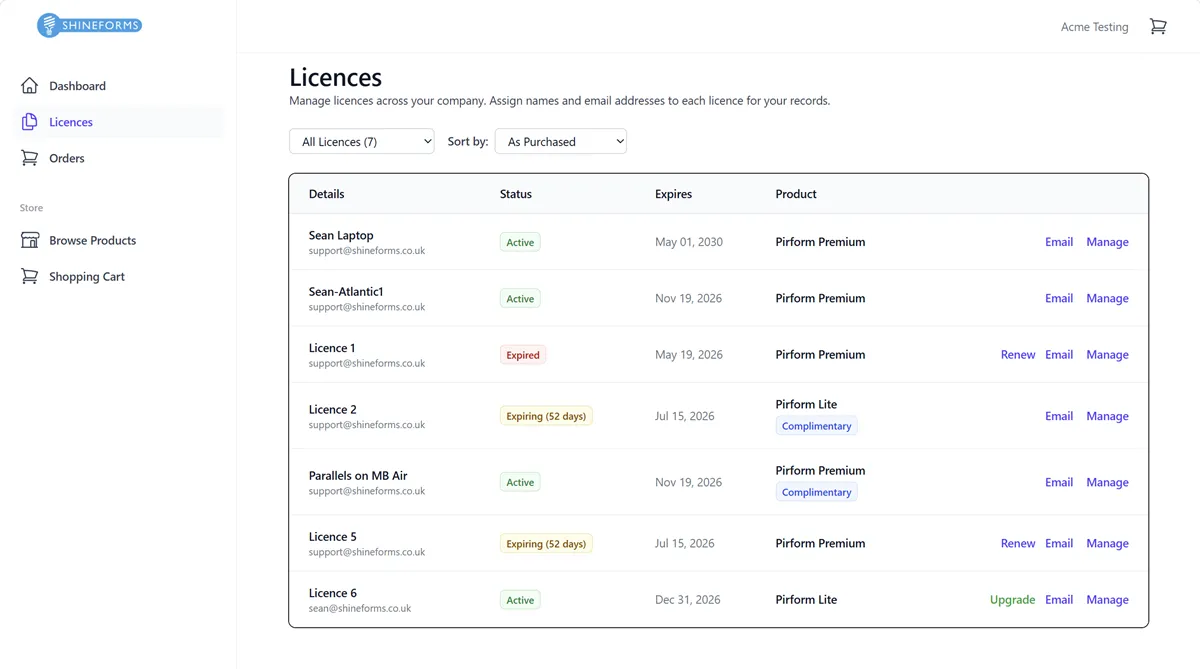Manage the Sean Laptop licence
This screenshot has height=669, width=1200.
1107,242
